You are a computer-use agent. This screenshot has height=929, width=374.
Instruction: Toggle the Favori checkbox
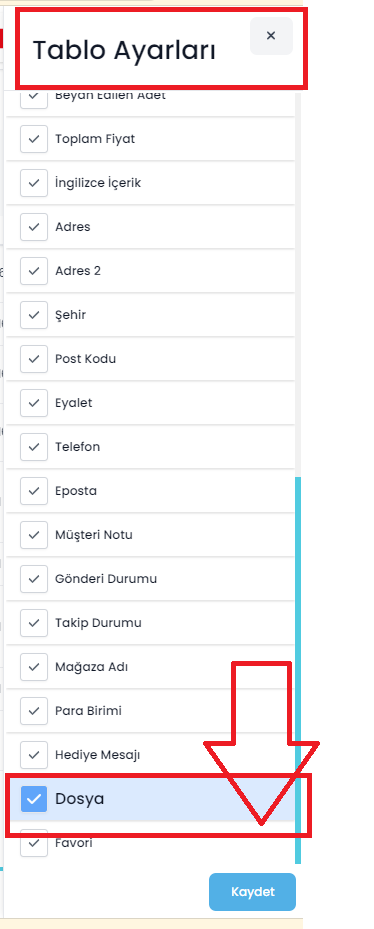point(34,843)
